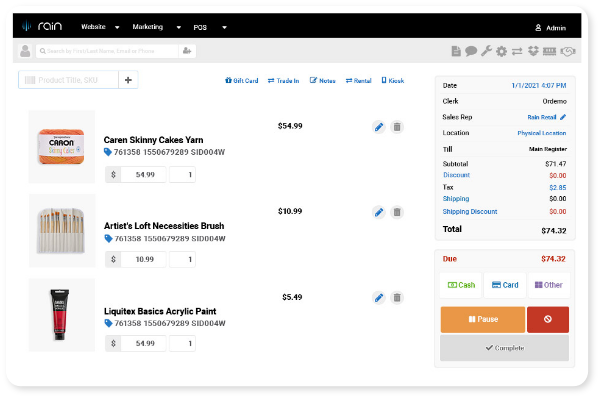Open Notes for this sale
Viewport: 601px width, 399px height.
tap(323, 80)
